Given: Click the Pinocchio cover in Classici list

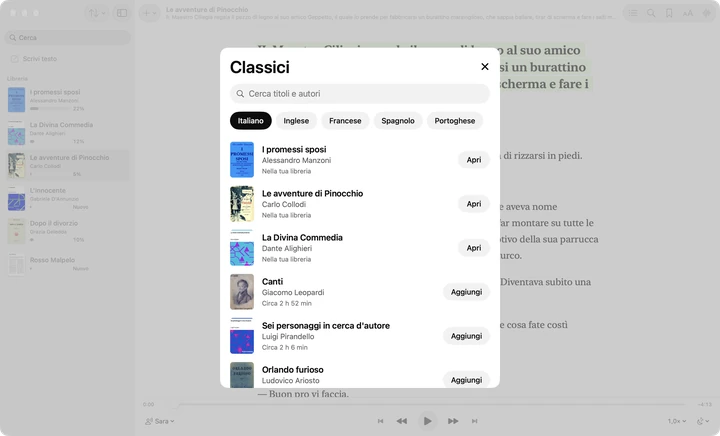Looking at the screenshot, I should tap(242, 204).
